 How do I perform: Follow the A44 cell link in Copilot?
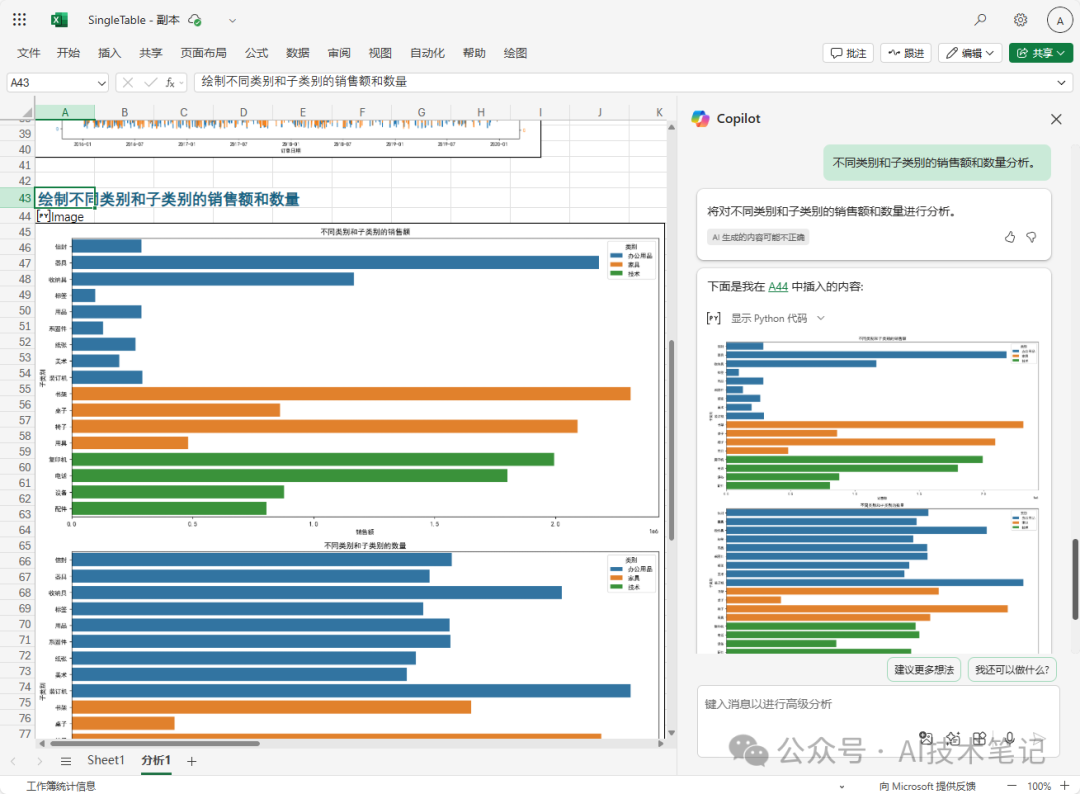778,286
